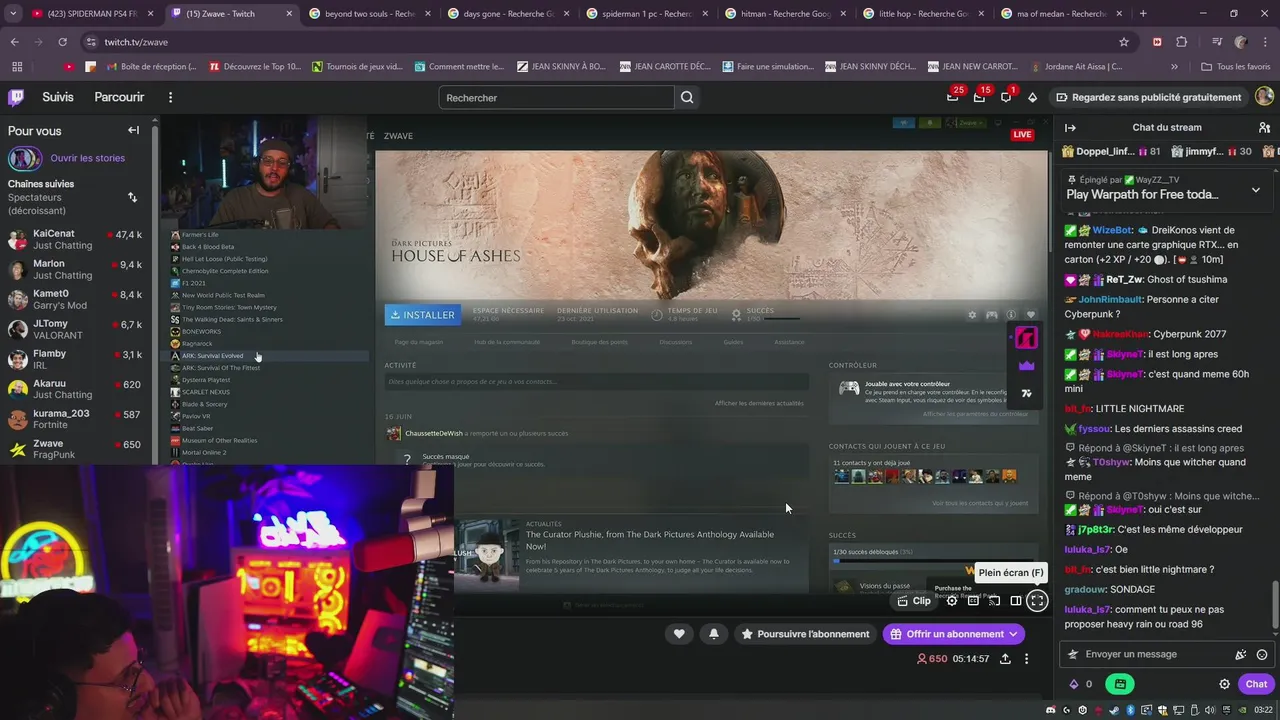1280x720 pixels.
Task: Open the Twitch home logo
Action: 16,97
